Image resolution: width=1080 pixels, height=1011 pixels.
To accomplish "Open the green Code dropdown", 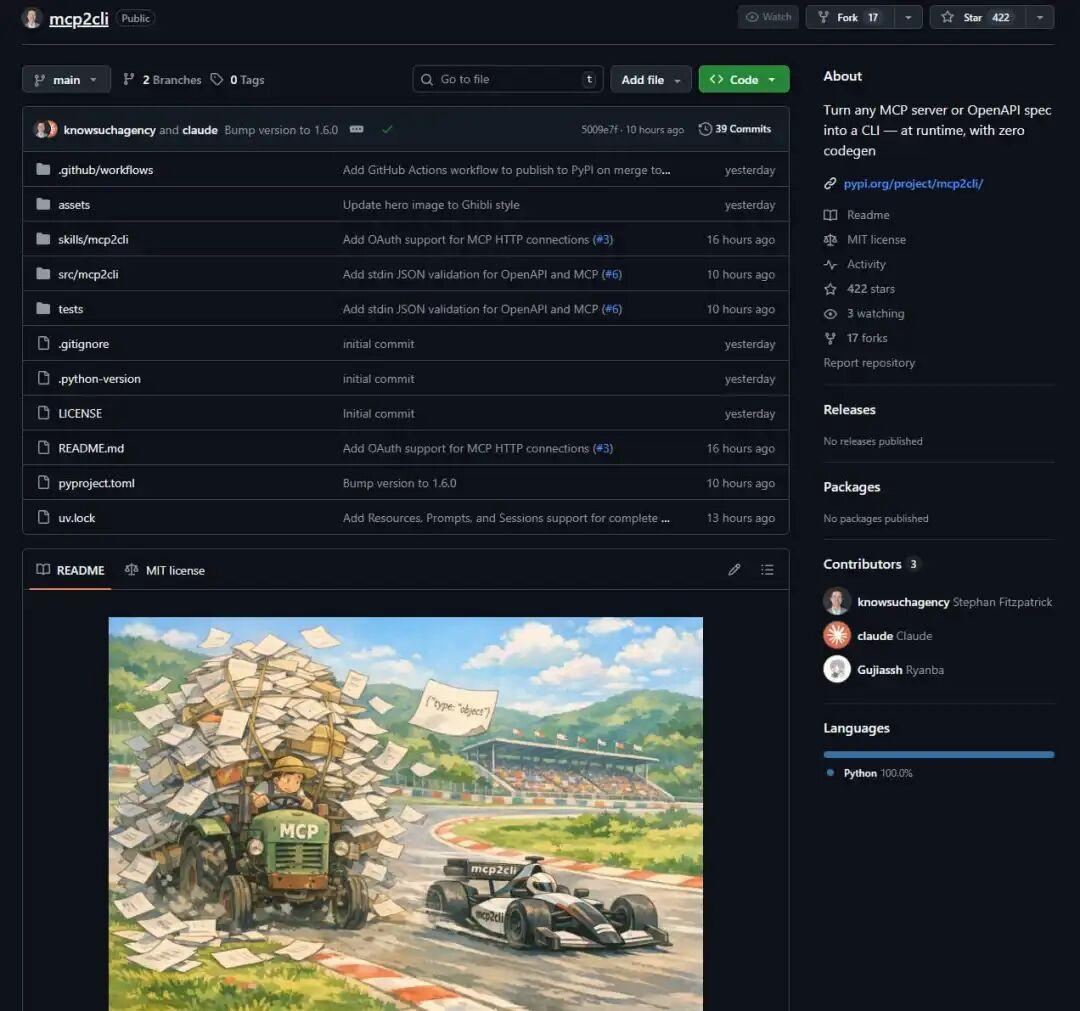I will click(744, 80).
